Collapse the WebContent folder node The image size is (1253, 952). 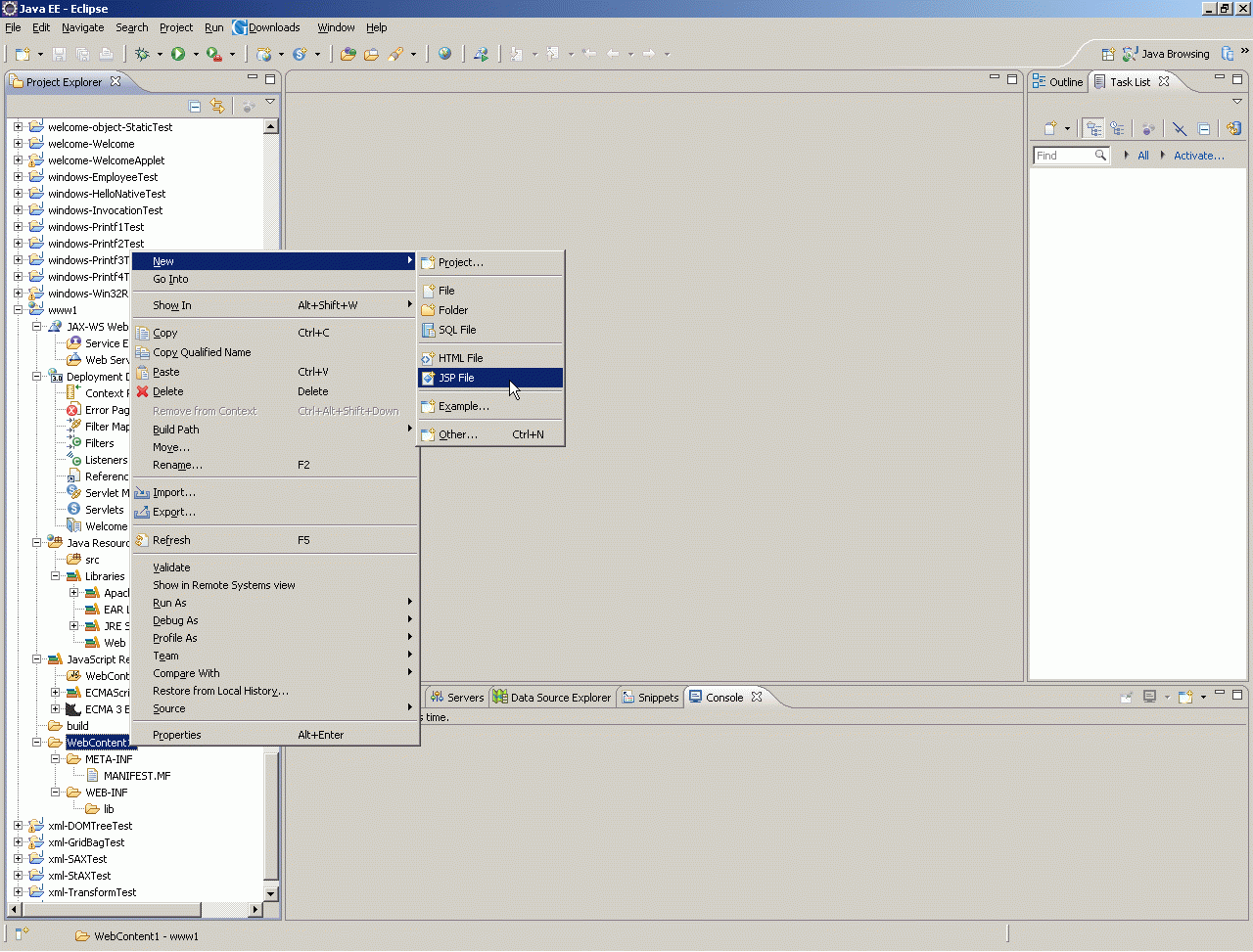(x=36, y=743)
